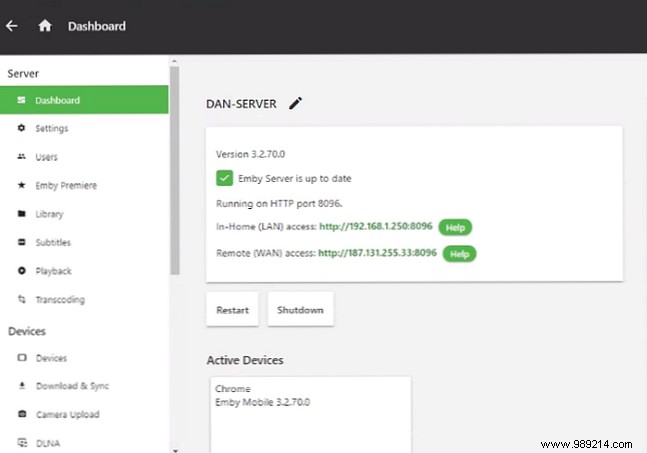Image resolution: width=647 pixels, height=453 pixels.
Task: Click the sidebar scrollbar up arrow
Action: coord(175,61)
